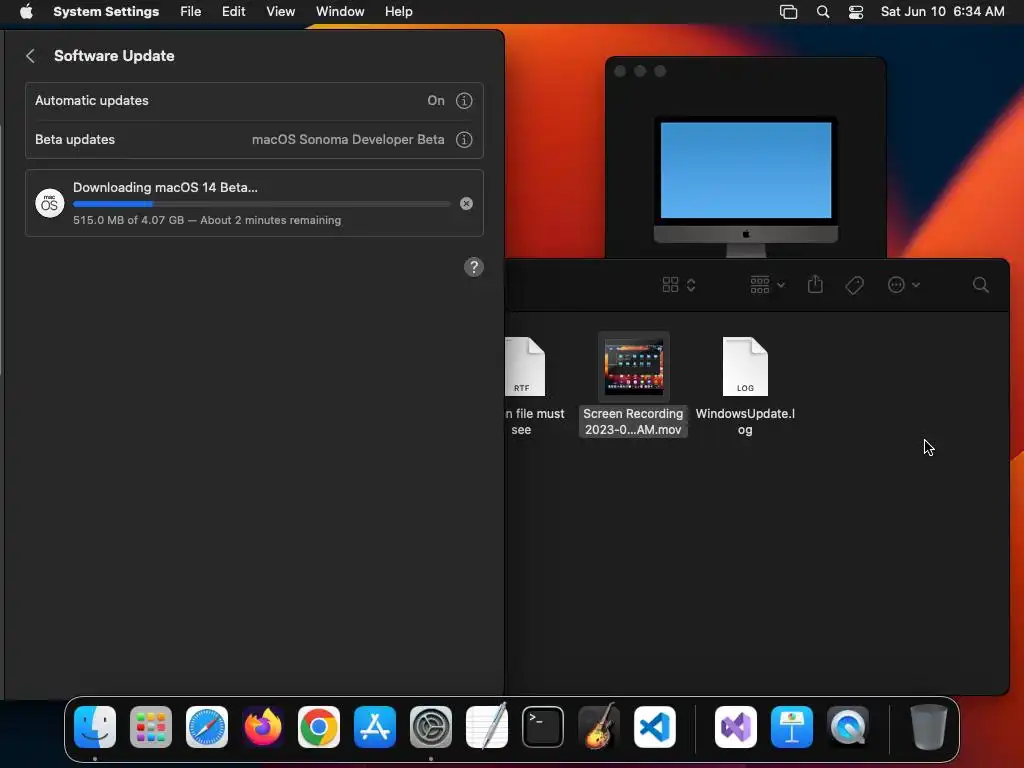Click the iMac image in preview window

coord(746,187)
